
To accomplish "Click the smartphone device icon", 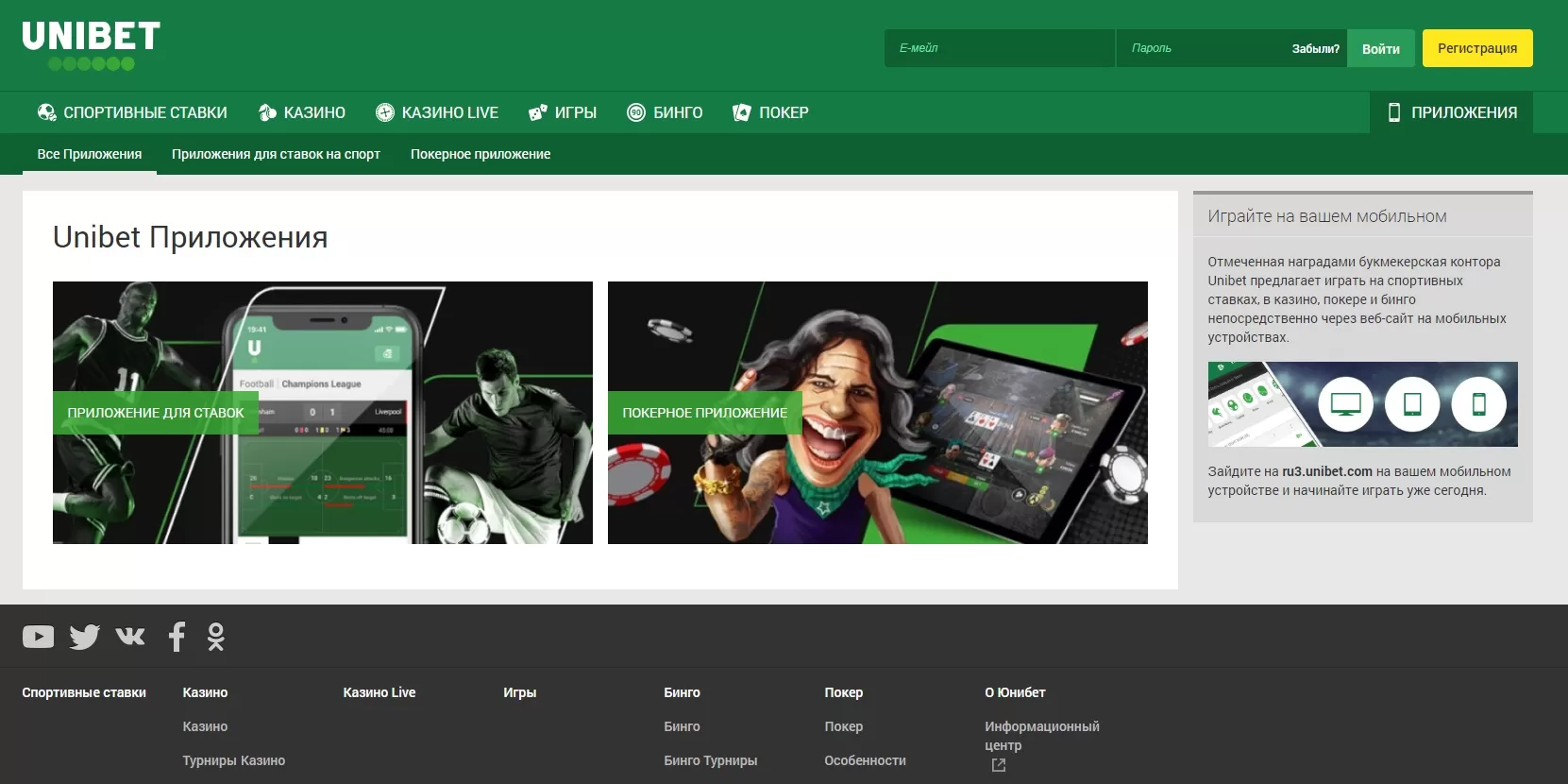I will (x=1478, y=404).
